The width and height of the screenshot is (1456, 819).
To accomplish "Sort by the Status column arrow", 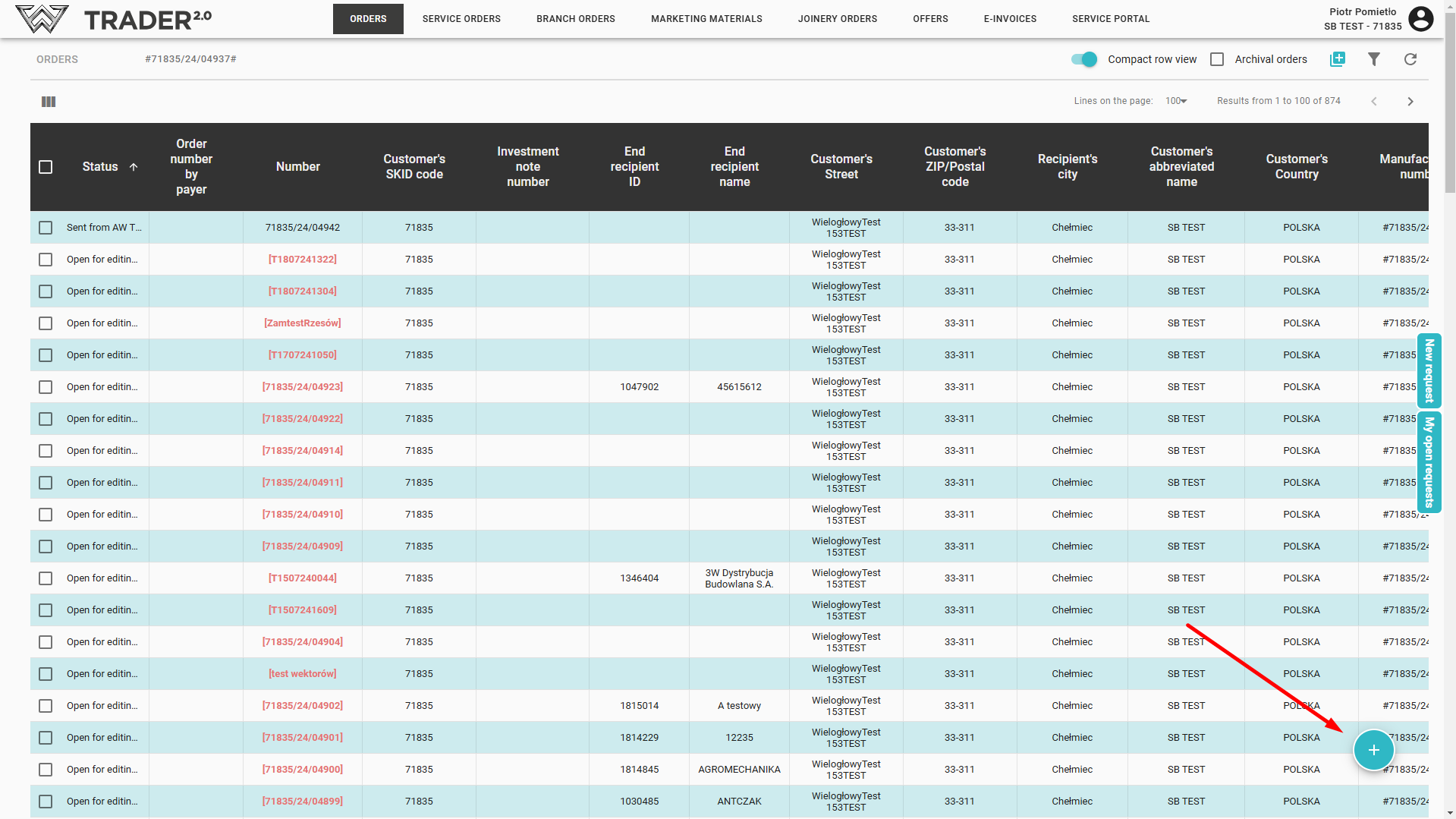I will 134,167.
